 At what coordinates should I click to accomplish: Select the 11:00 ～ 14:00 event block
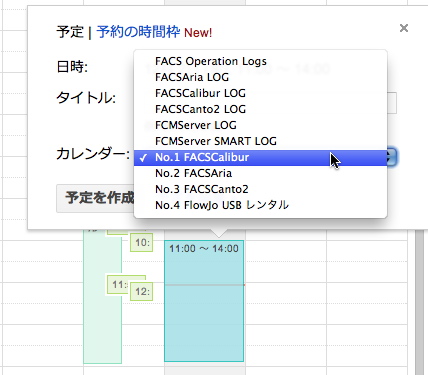pos(204,301)
